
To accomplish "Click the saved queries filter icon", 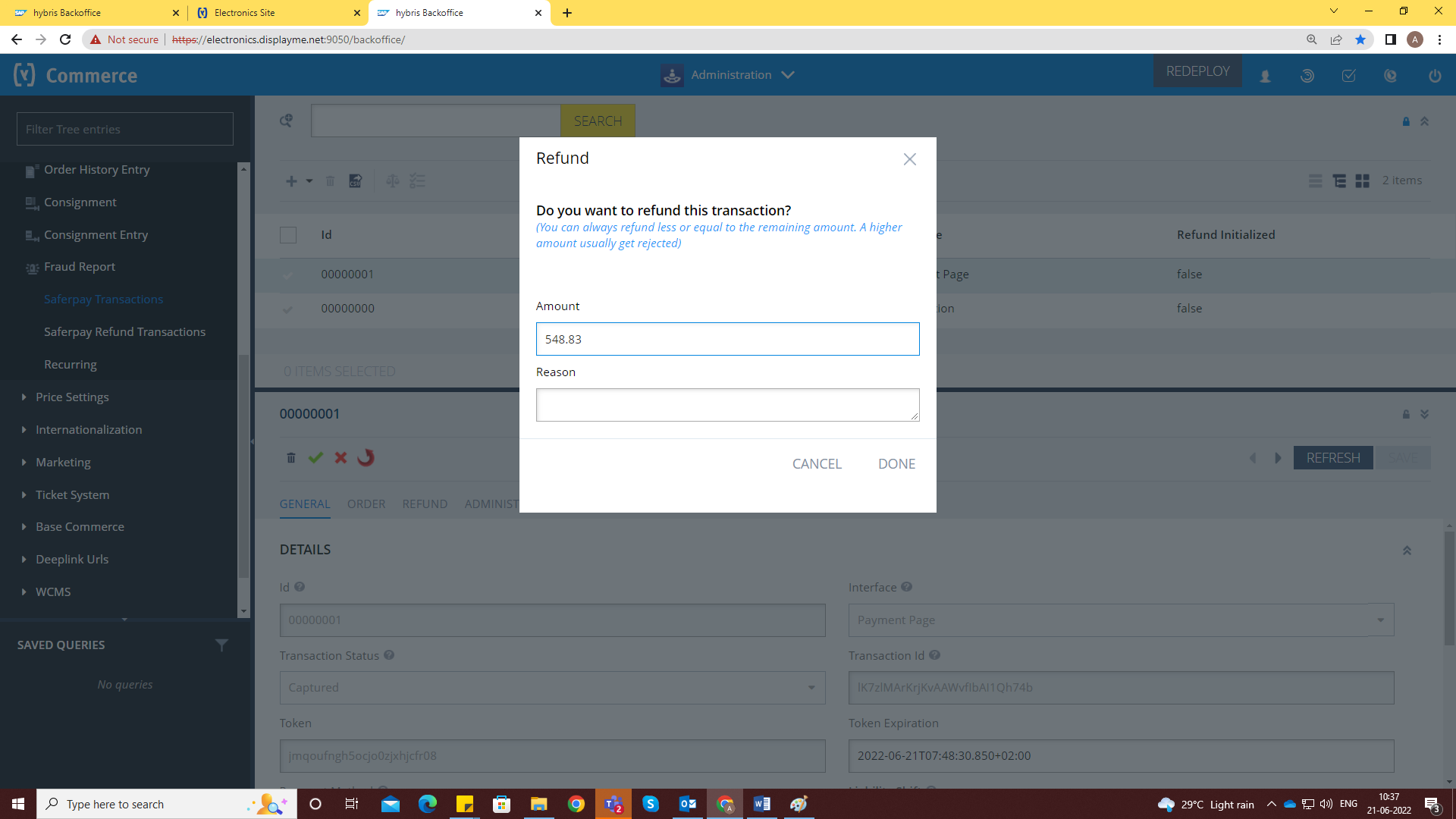I will coord(221,645).
